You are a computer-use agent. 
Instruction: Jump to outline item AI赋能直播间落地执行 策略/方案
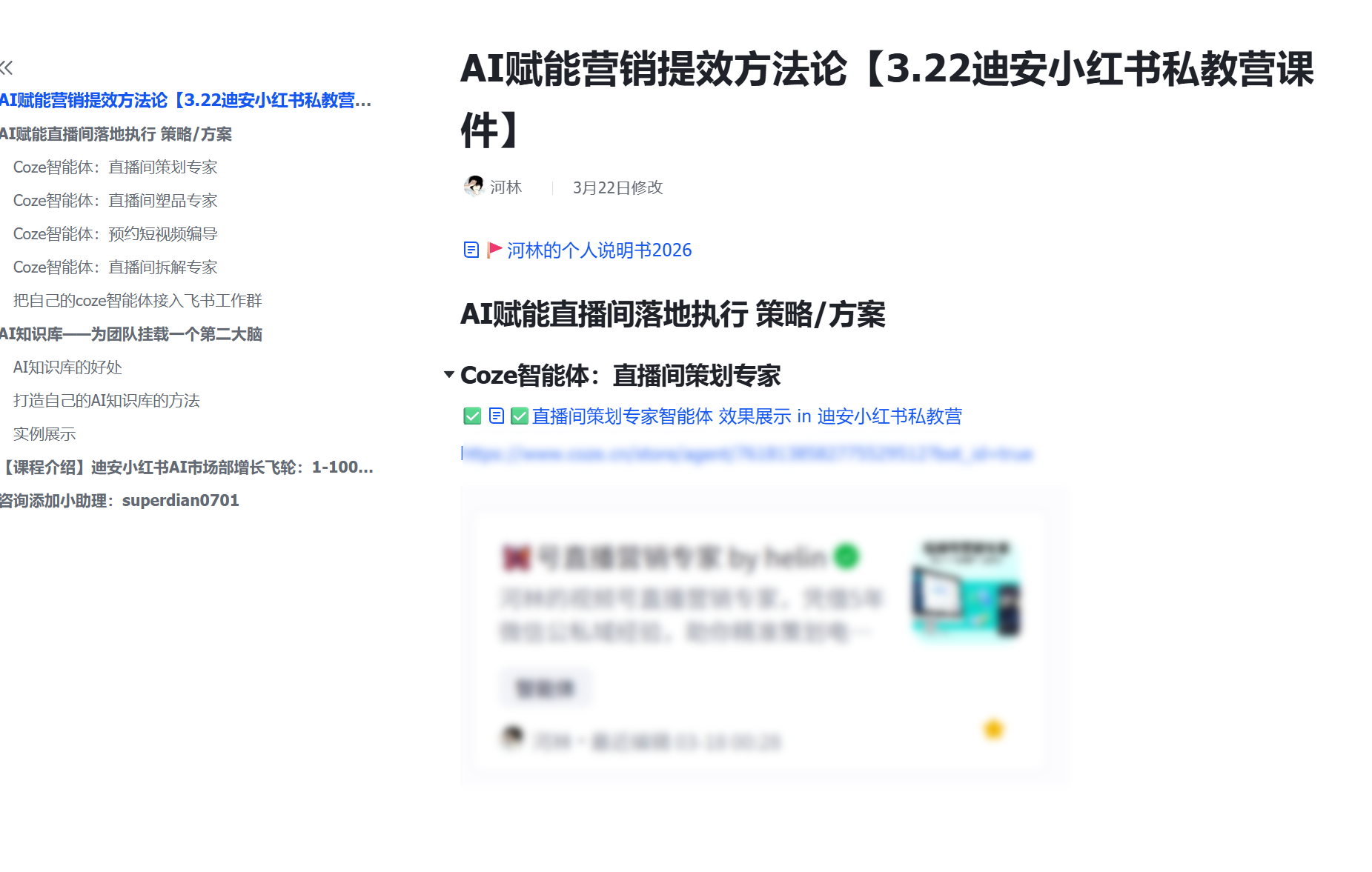(x=116, y=134)
